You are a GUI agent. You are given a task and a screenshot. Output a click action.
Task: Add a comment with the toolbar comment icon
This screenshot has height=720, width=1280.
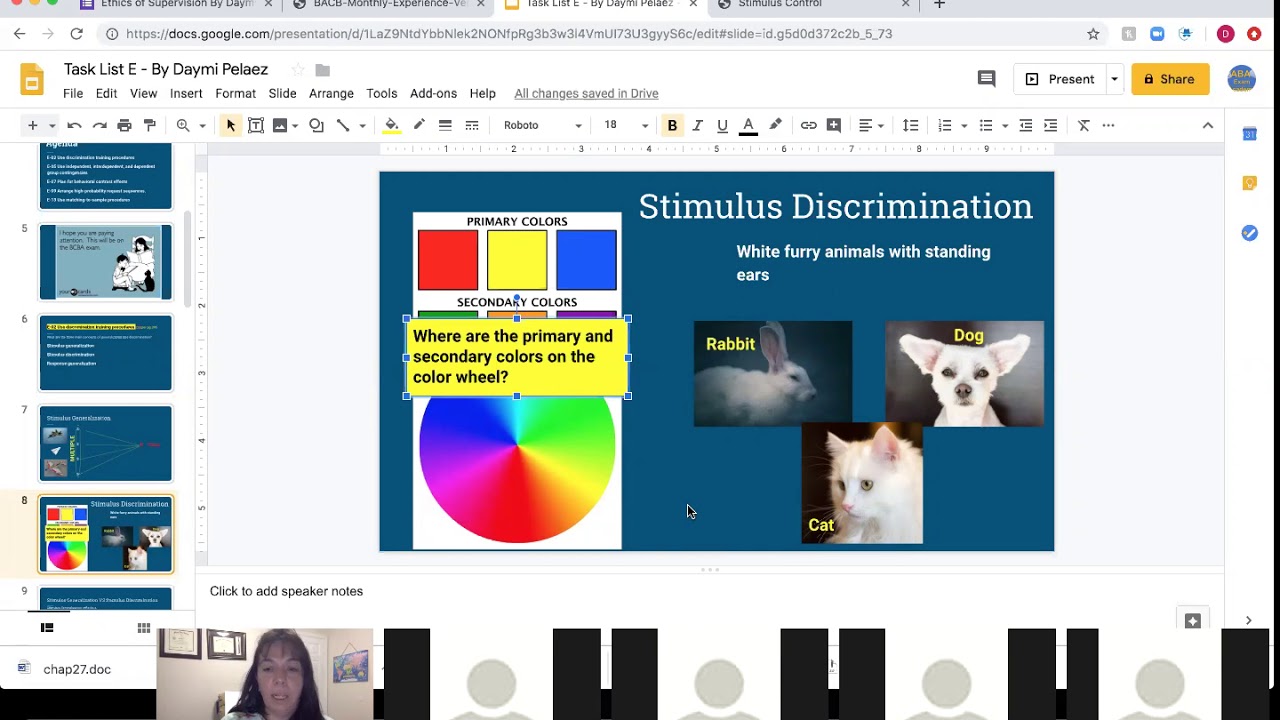pyautogui.click(x=834, y=125)
